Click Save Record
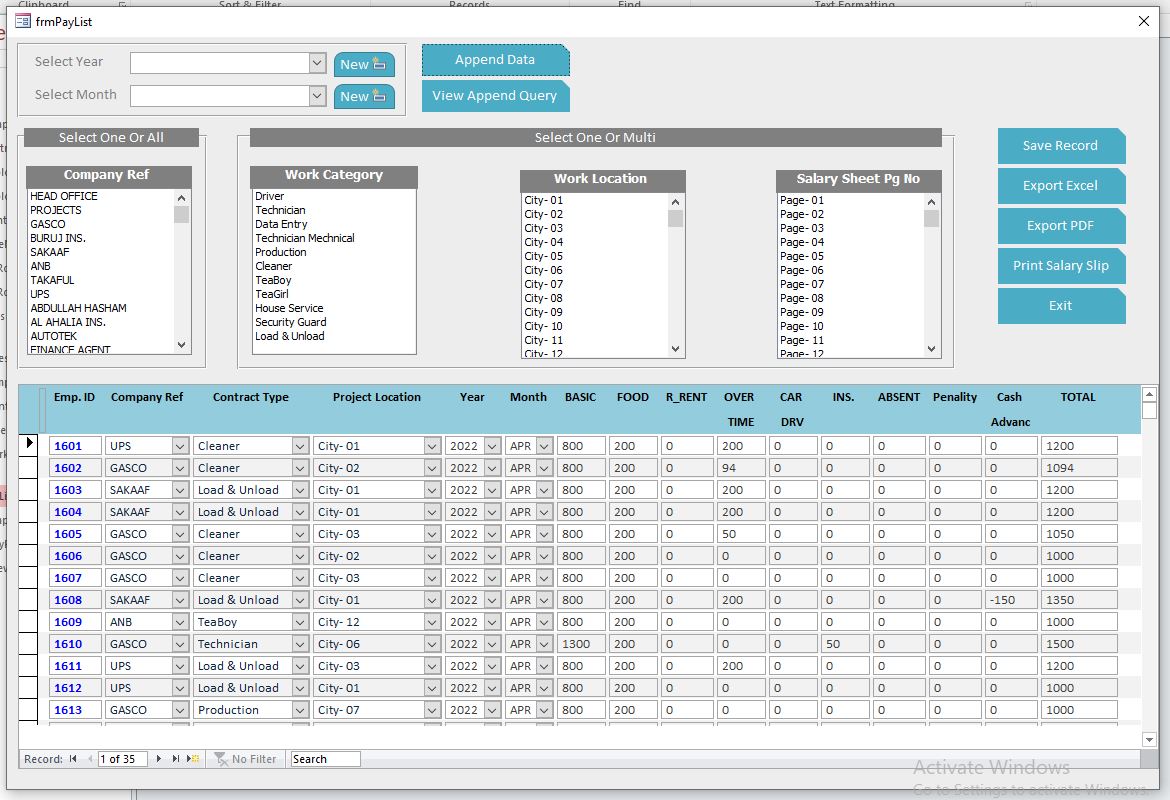Image resolution: width=1170 pixels, height=800 pixels. [1061, 145]
